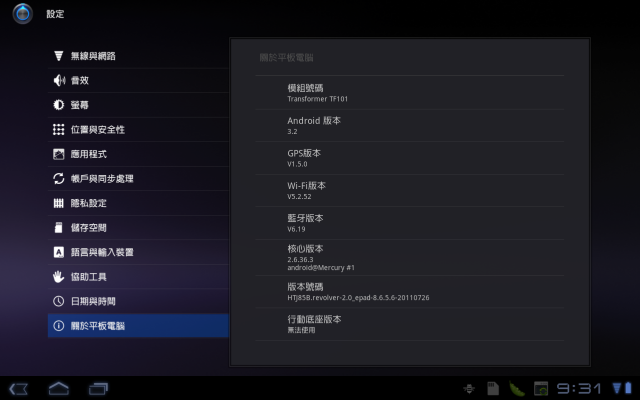Open 應用程式 settings
Viewport: 640px width, 400px height.
point(138,154)
